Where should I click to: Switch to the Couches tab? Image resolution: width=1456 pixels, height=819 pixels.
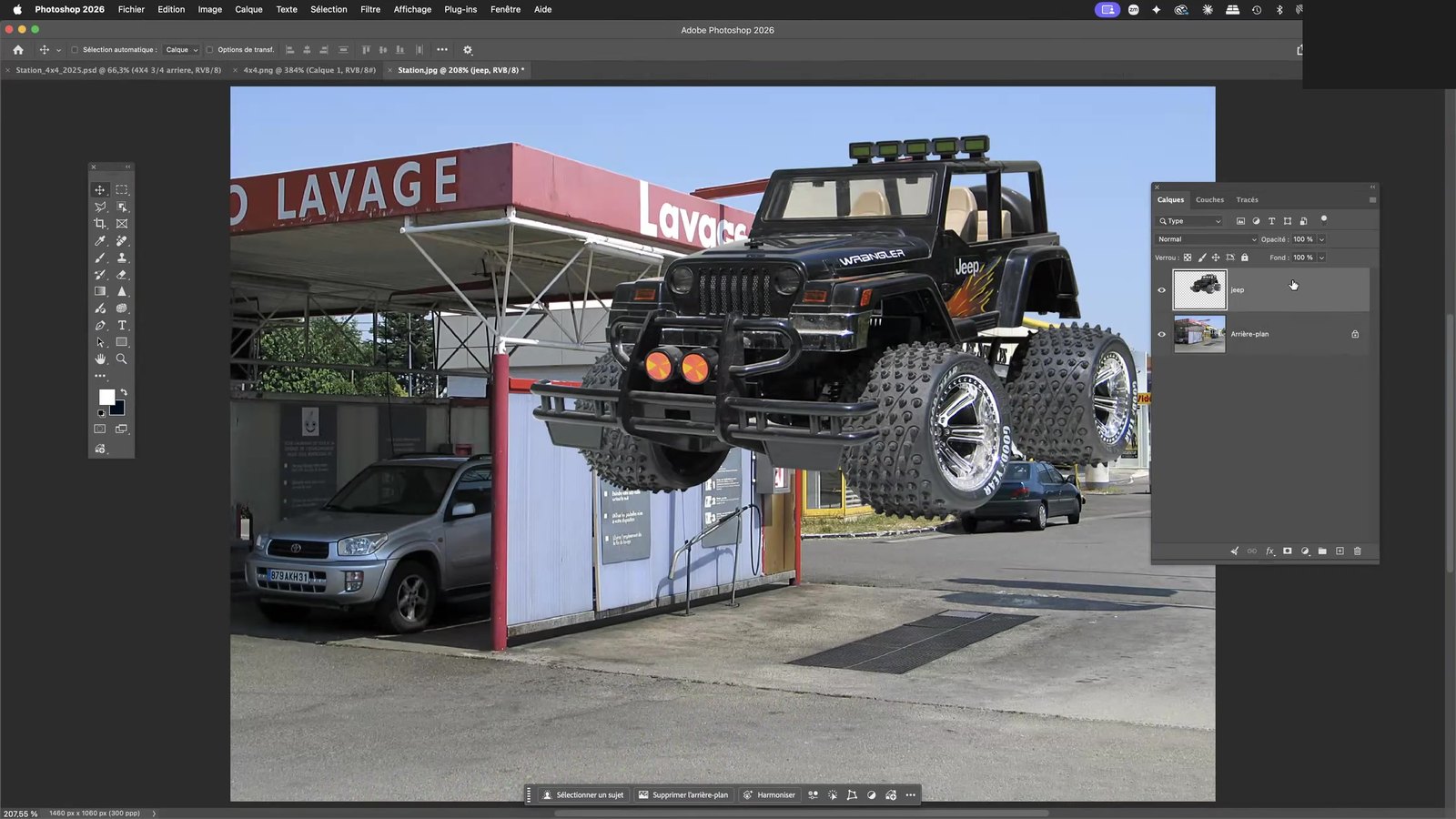pos(1209,200)
